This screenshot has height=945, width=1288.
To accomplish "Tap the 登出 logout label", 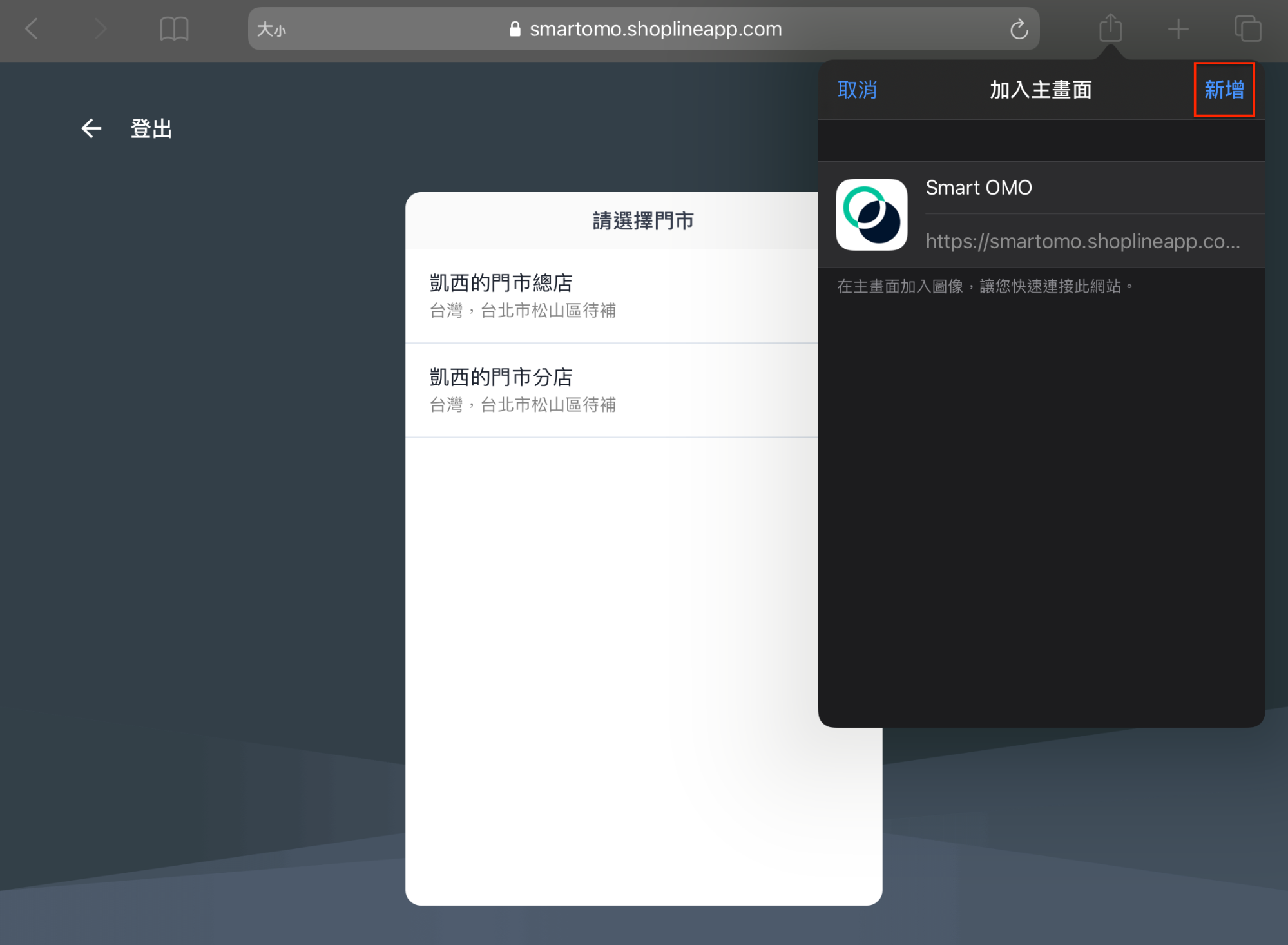I will point(151,129).
